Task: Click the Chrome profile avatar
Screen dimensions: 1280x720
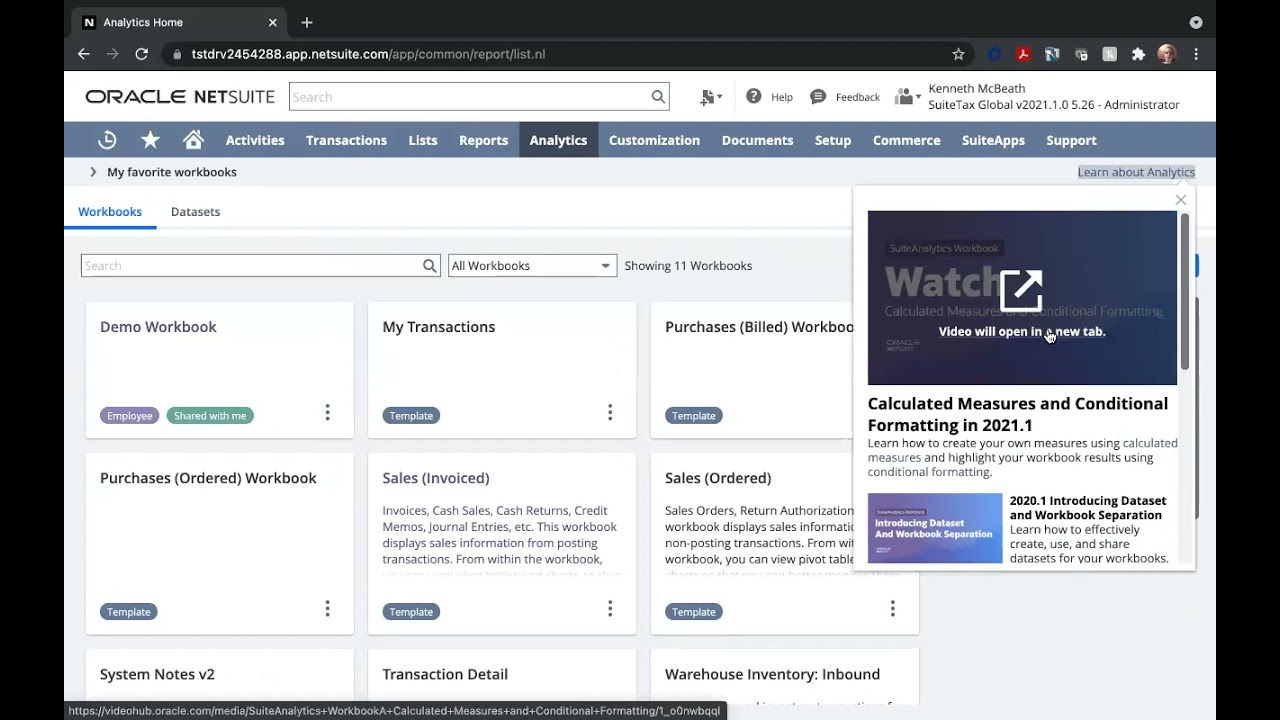Action: (1167, 54)
